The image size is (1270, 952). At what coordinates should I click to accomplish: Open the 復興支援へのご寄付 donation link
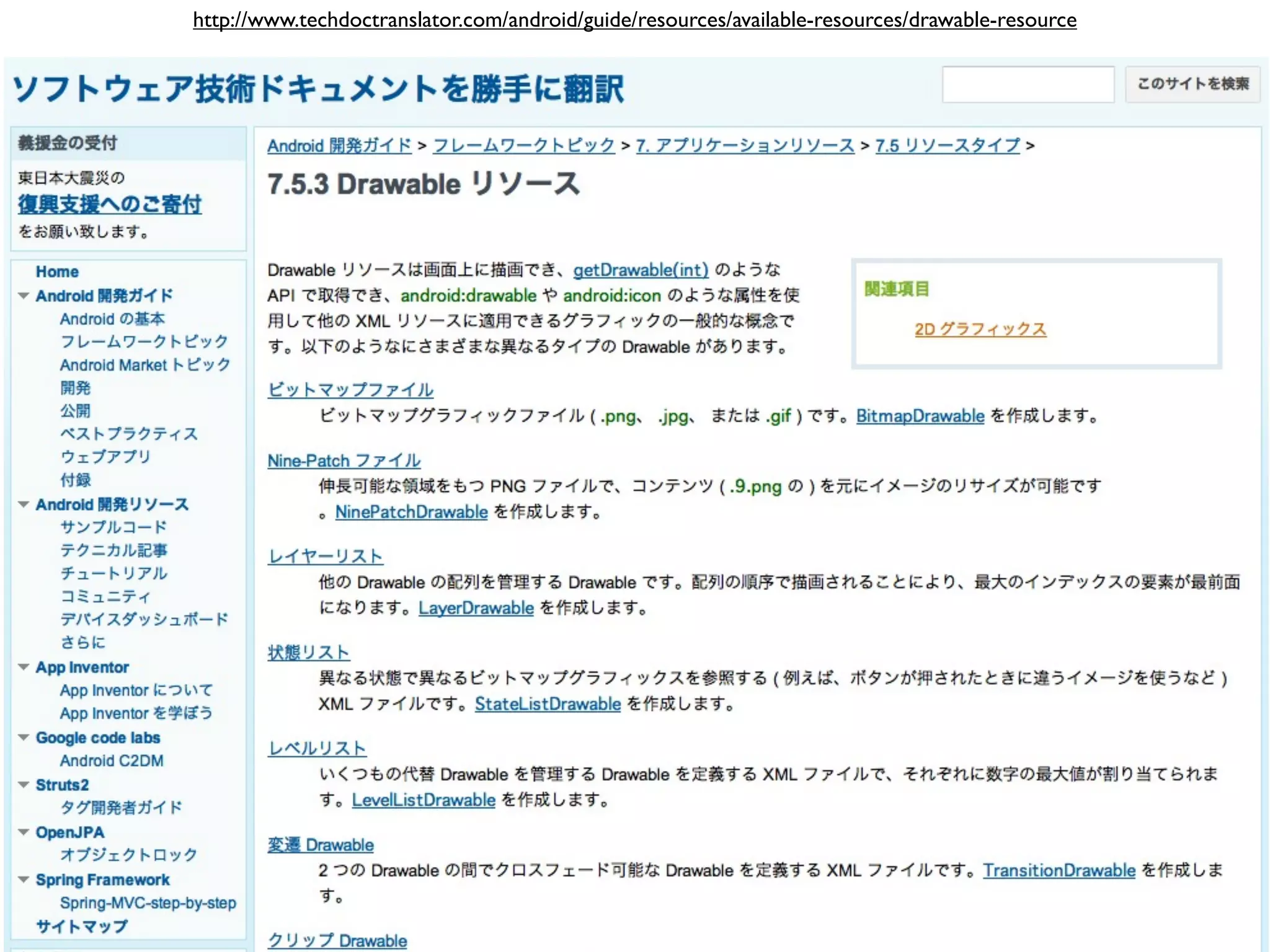(x=110, y=204)
